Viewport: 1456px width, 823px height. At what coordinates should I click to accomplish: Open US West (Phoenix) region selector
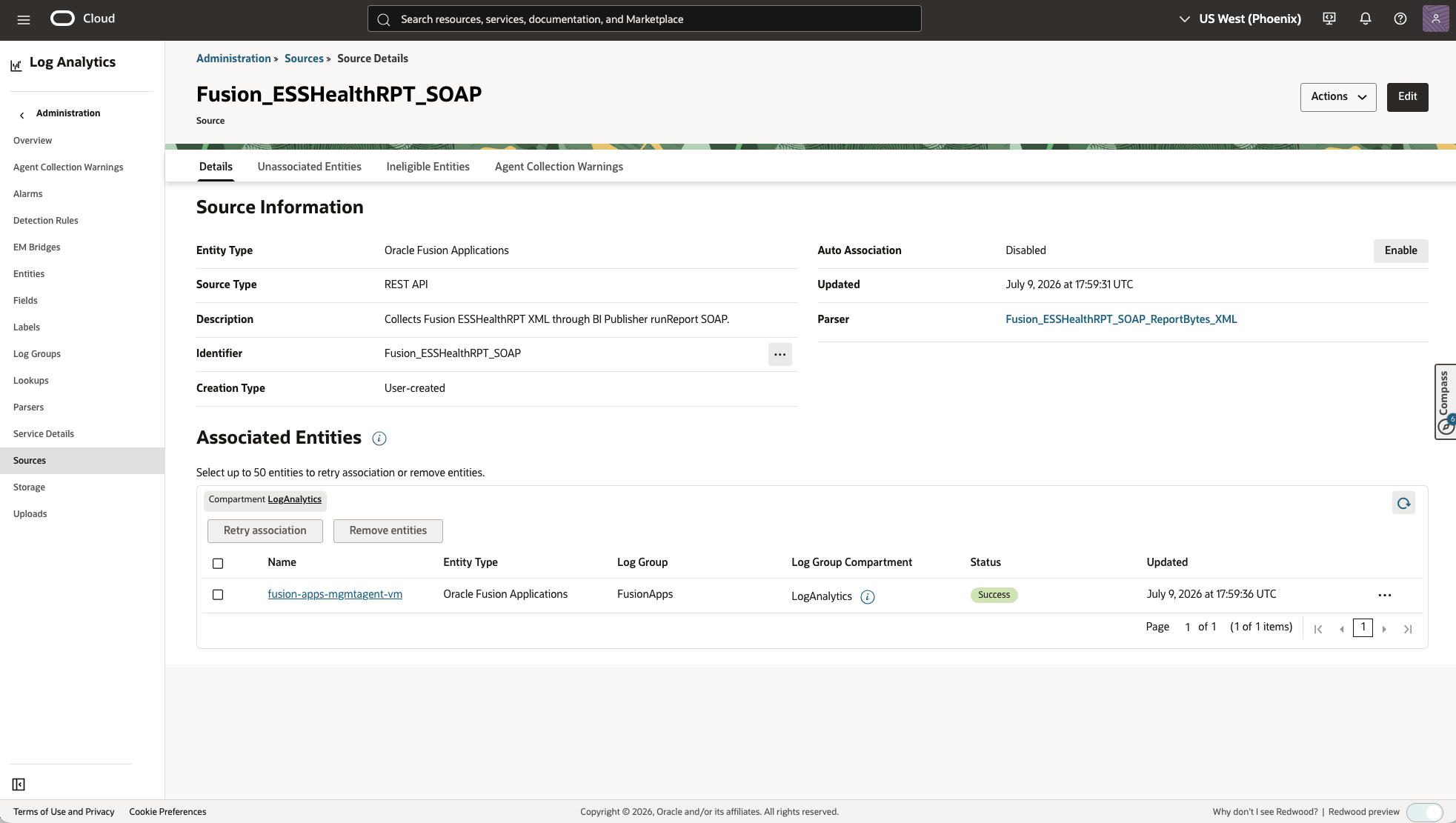coord(1240,19)
